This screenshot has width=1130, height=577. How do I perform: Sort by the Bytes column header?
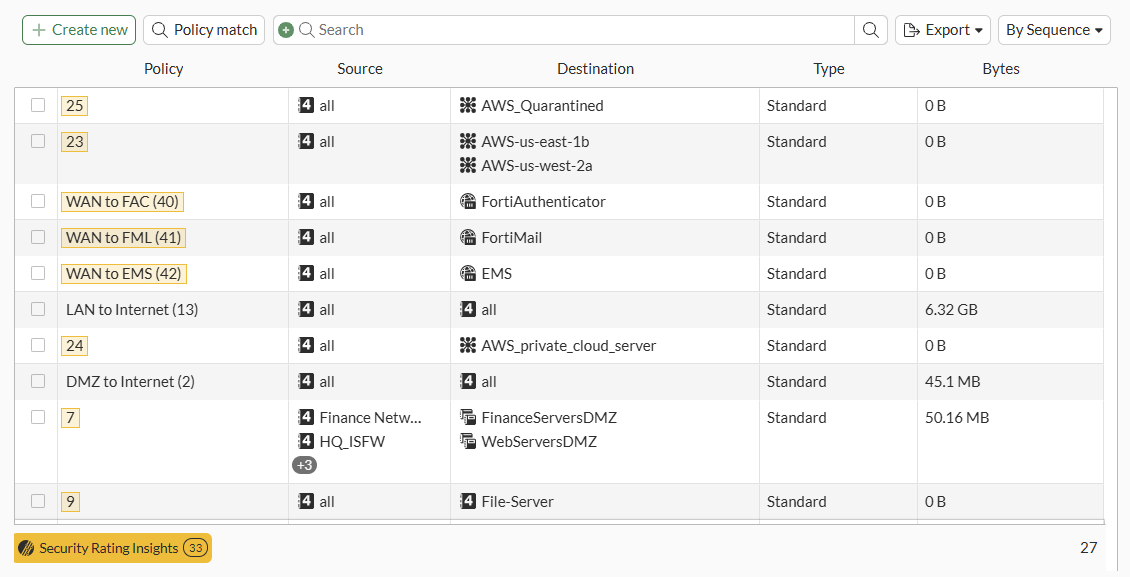(x=1000, y=69)
